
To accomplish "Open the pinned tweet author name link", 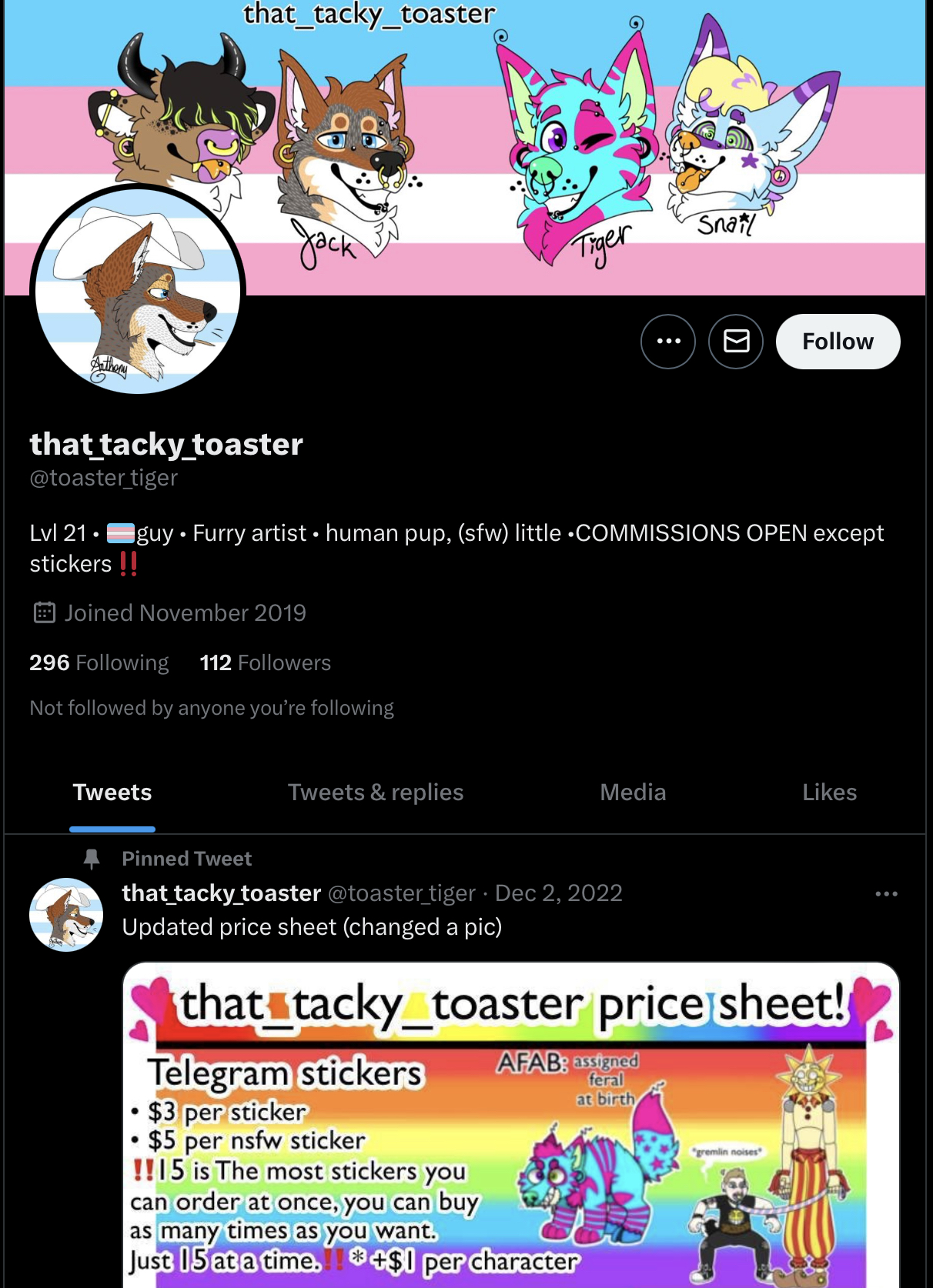I will (x=222, y=893).
